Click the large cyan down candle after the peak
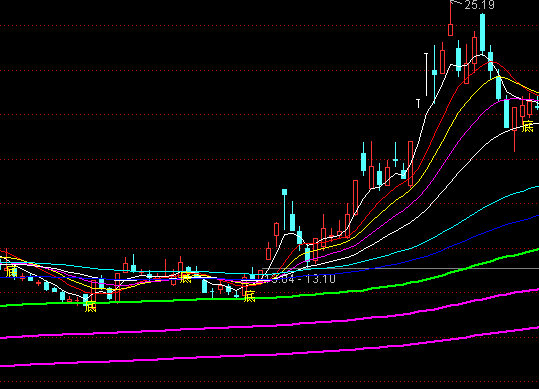539x389 pixels. (506, 114)
